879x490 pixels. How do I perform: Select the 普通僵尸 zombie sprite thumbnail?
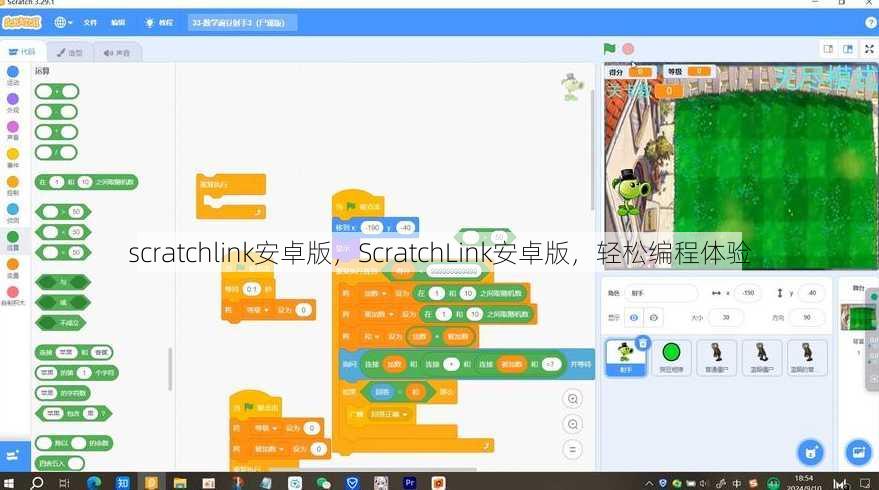click(x=716, y=358)
